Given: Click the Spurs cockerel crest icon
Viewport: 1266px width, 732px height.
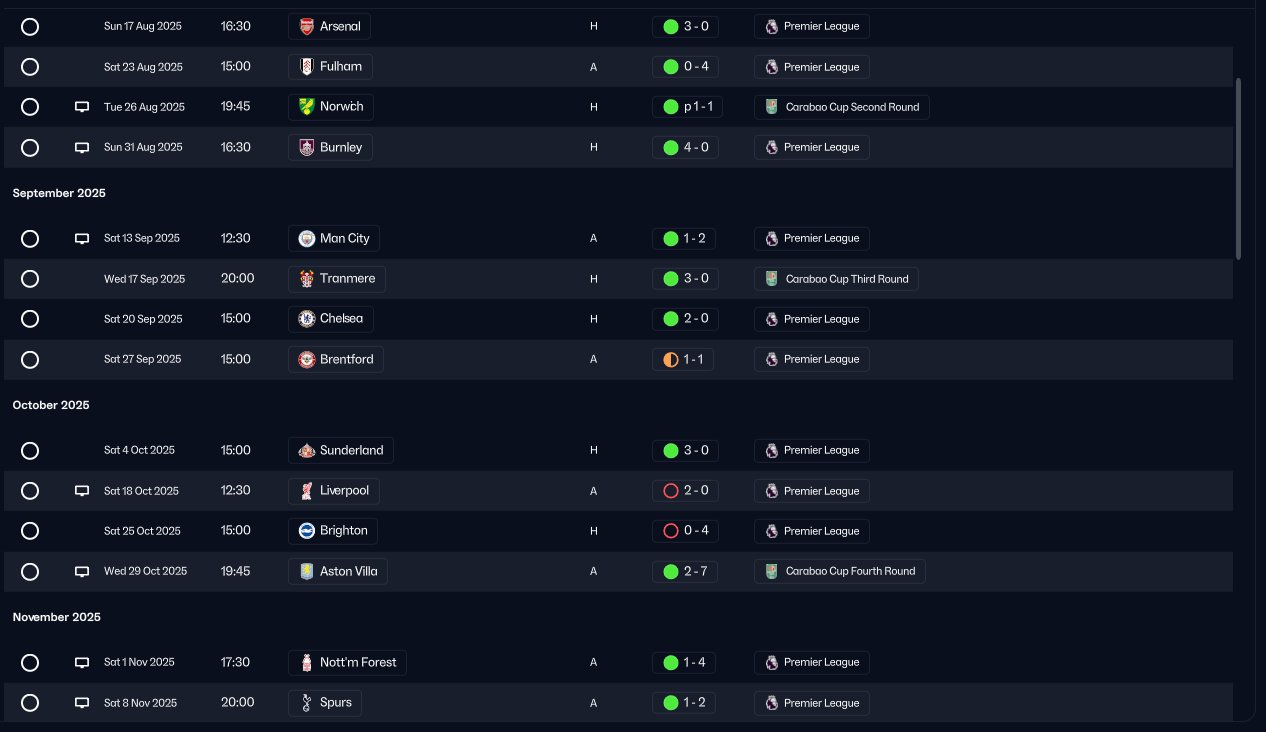Looking at the screenshot, I should [307, 703].
